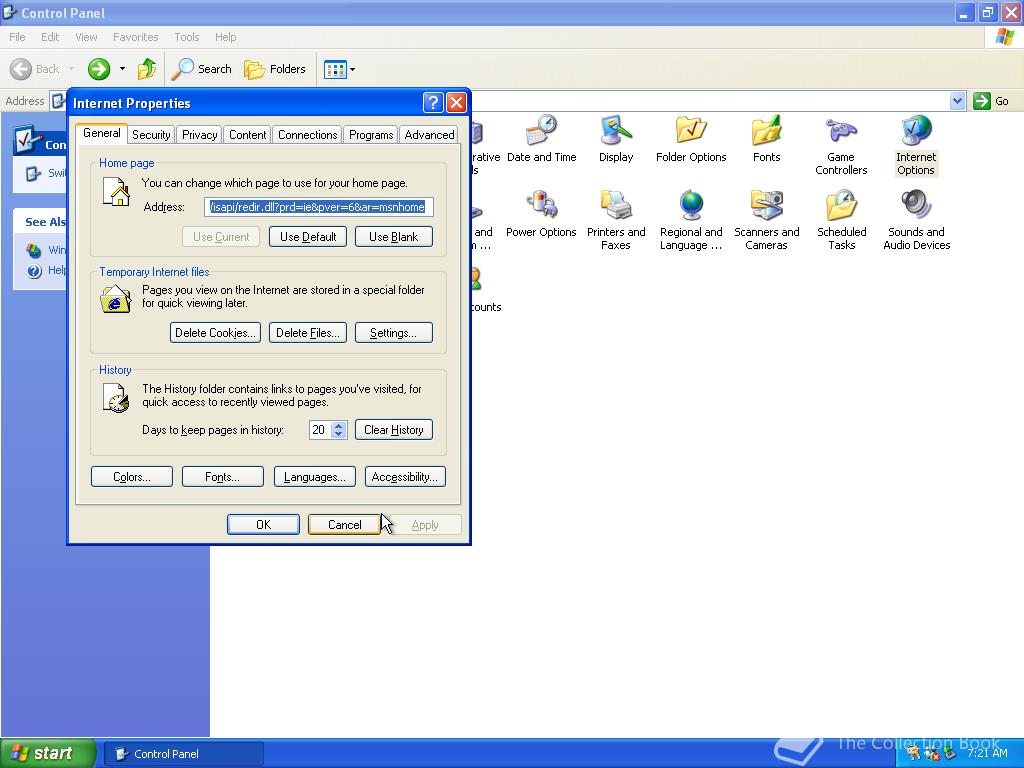Click the Temporary Internet files folder icon
The image size is (1024, 768).
point(116,299)
